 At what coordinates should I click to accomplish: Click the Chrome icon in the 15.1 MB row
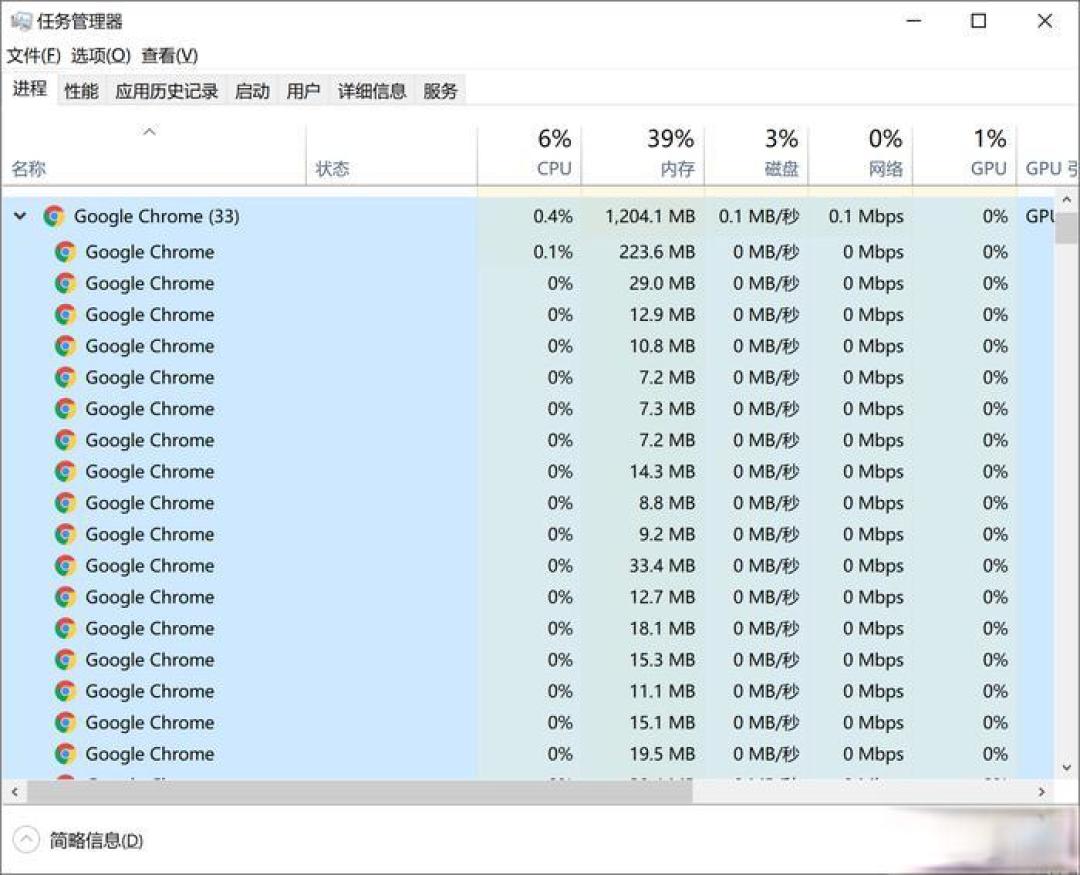(x=65, y=722)
